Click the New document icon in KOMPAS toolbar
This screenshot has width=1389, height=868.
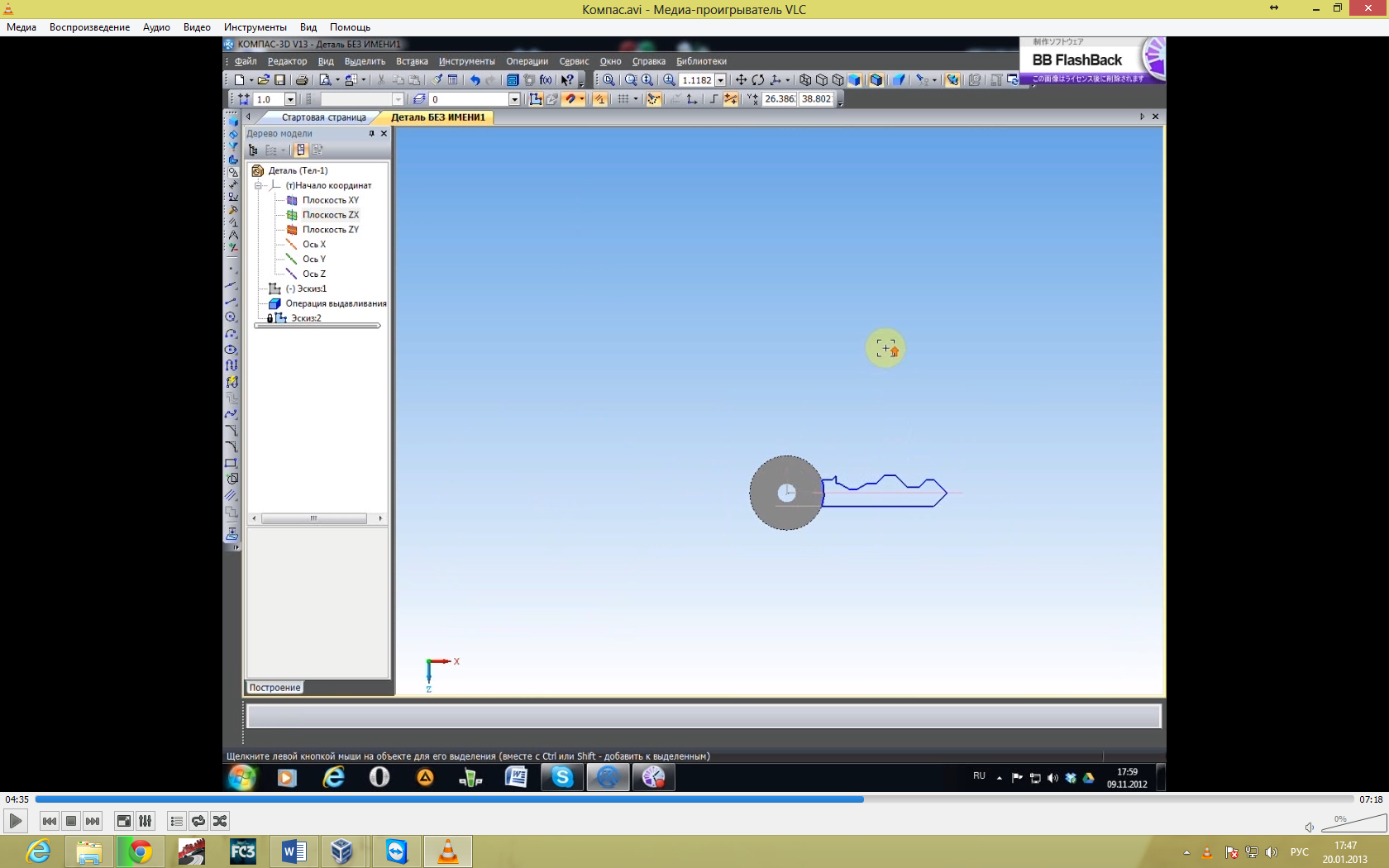click(239, 80)
